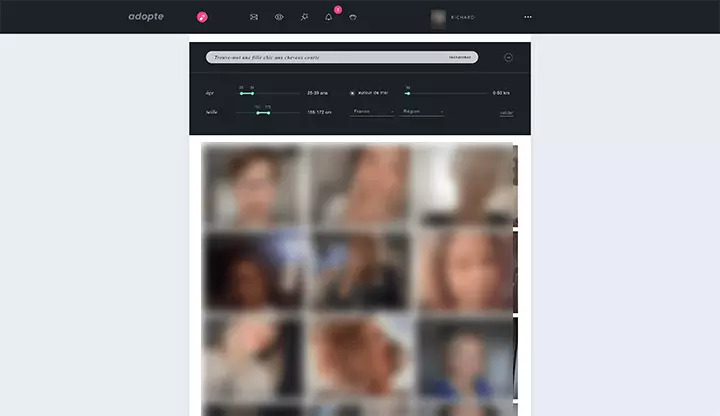This screenshot has height=416, width=720.
Task: Open the notifications bell
Action: [x=328, y=17]
